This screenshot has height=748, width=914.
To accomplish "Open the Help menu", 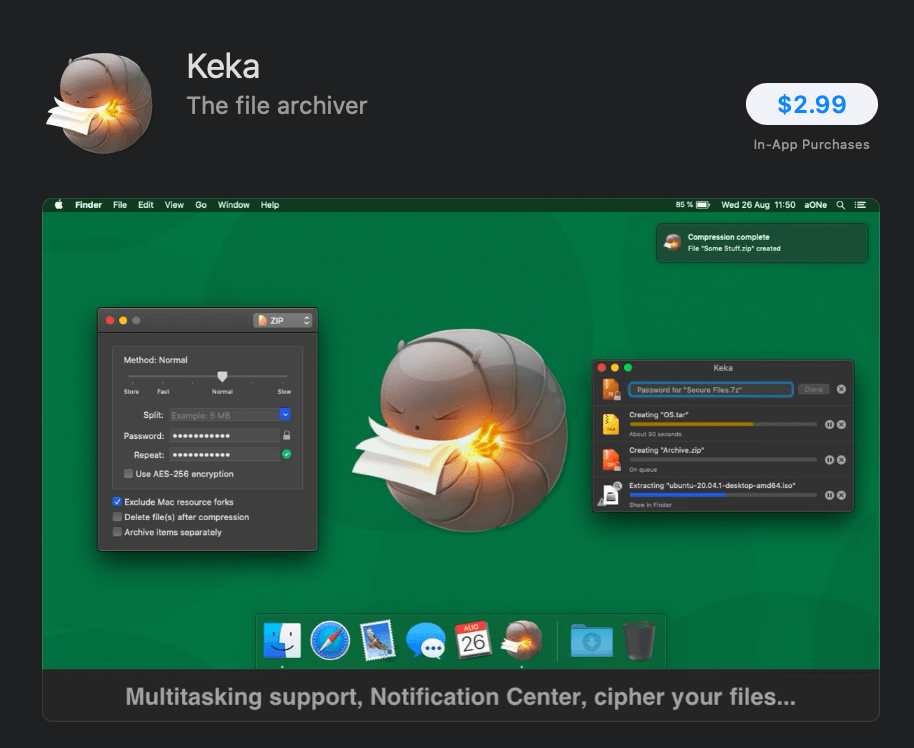I will [269, 205].
